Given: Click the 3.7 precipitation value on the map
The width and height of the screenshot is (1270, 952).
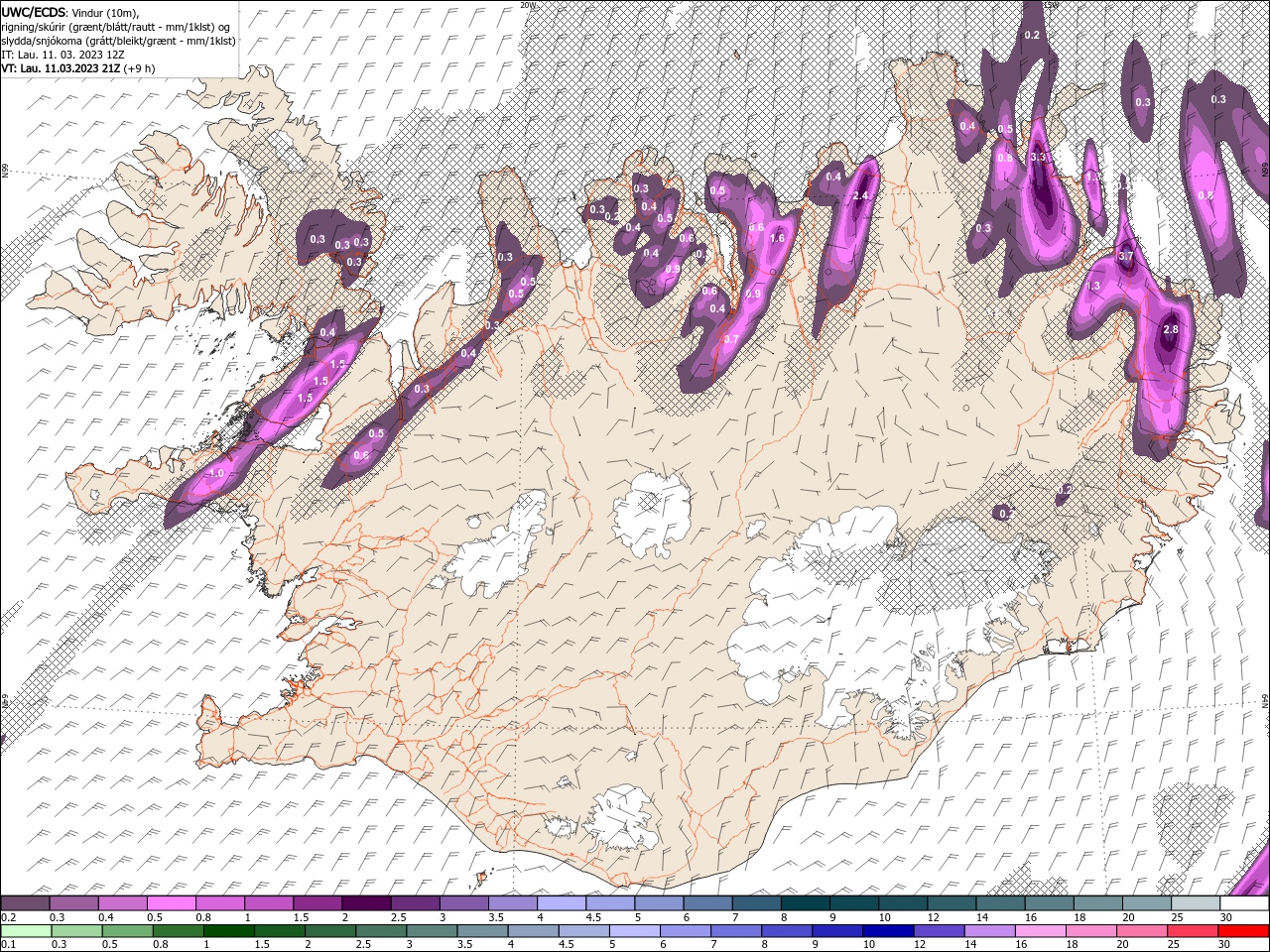Looking at the screenshot, I should point(1125,256).
